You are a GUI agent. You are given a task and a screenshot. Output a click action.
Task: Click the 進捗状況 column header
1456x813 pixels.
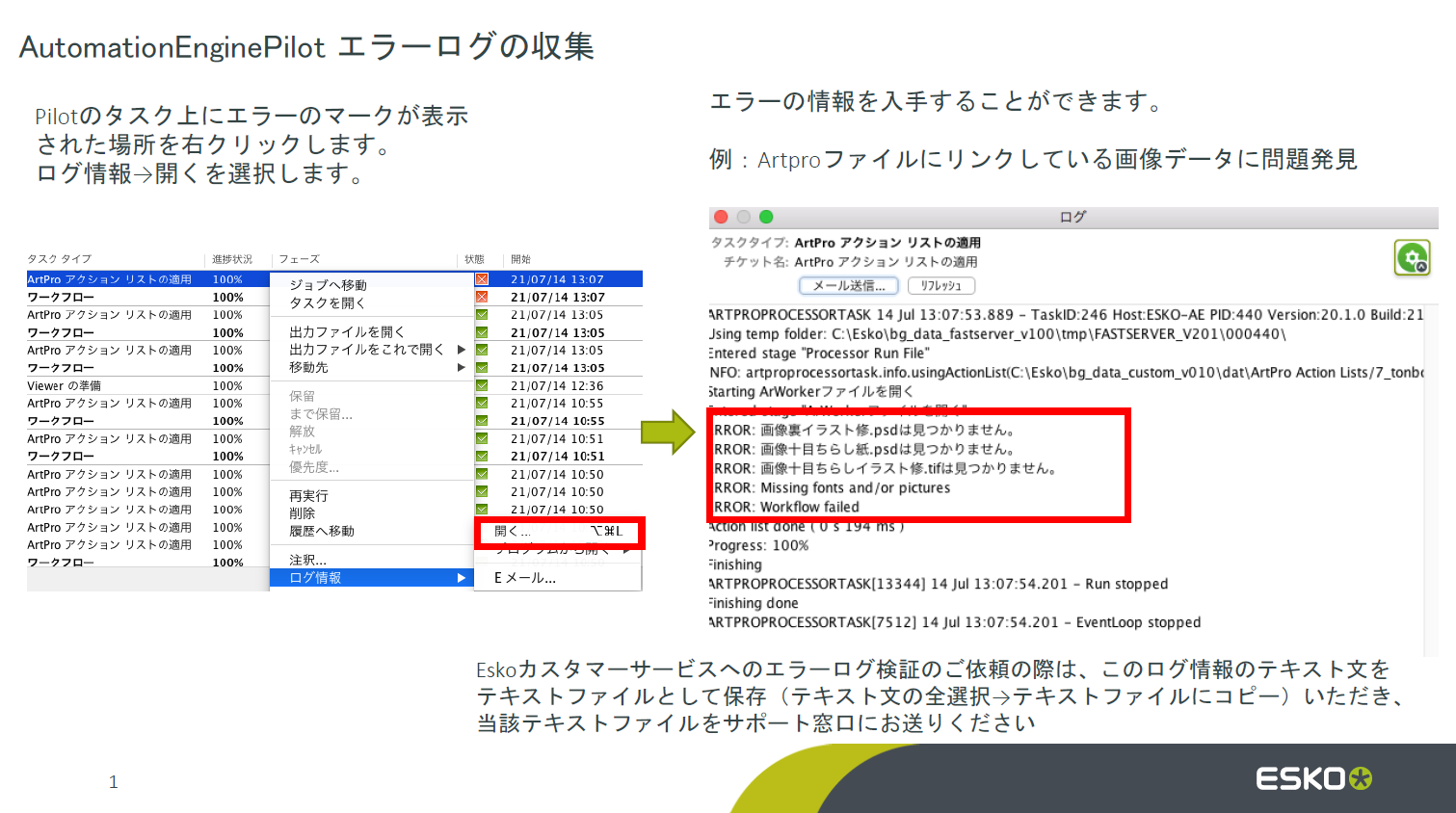pyautogui.click(x=232, y=259)
